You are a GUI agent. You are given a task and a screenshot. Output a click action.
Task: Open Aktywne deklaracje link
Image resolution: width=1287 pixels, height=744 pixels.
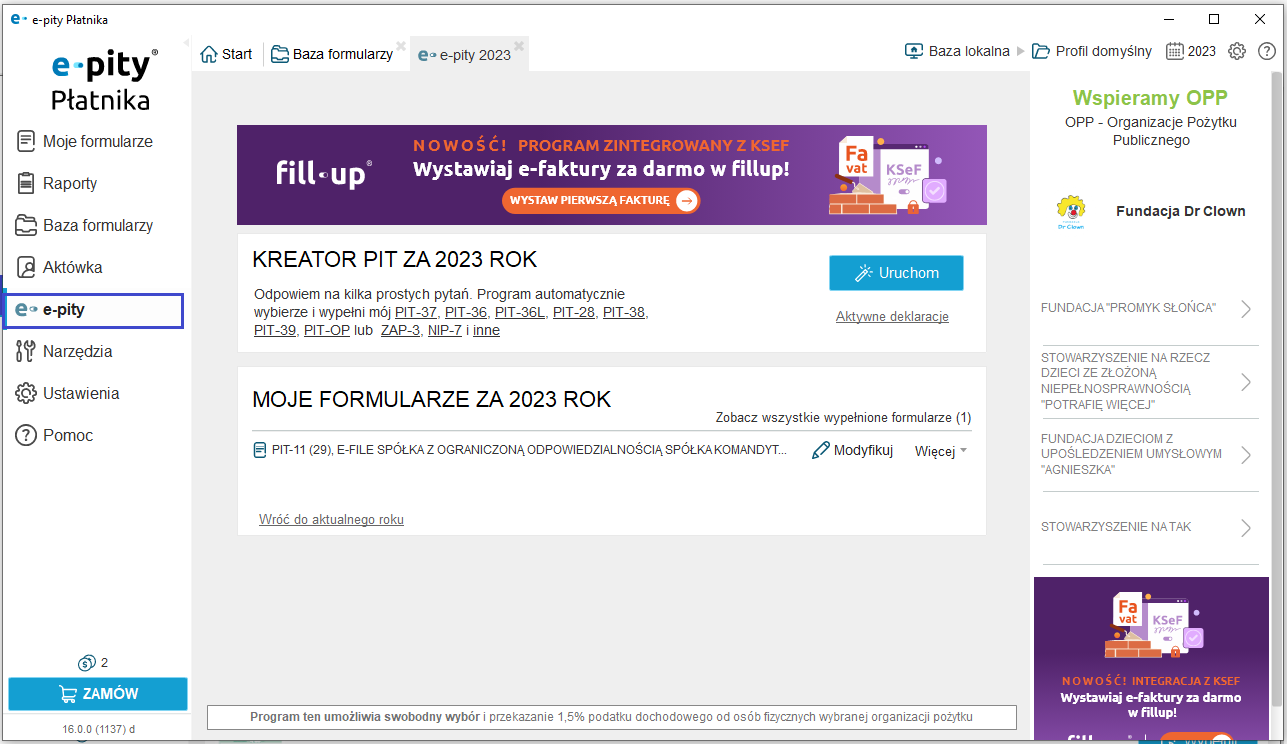tap(892, 316)
